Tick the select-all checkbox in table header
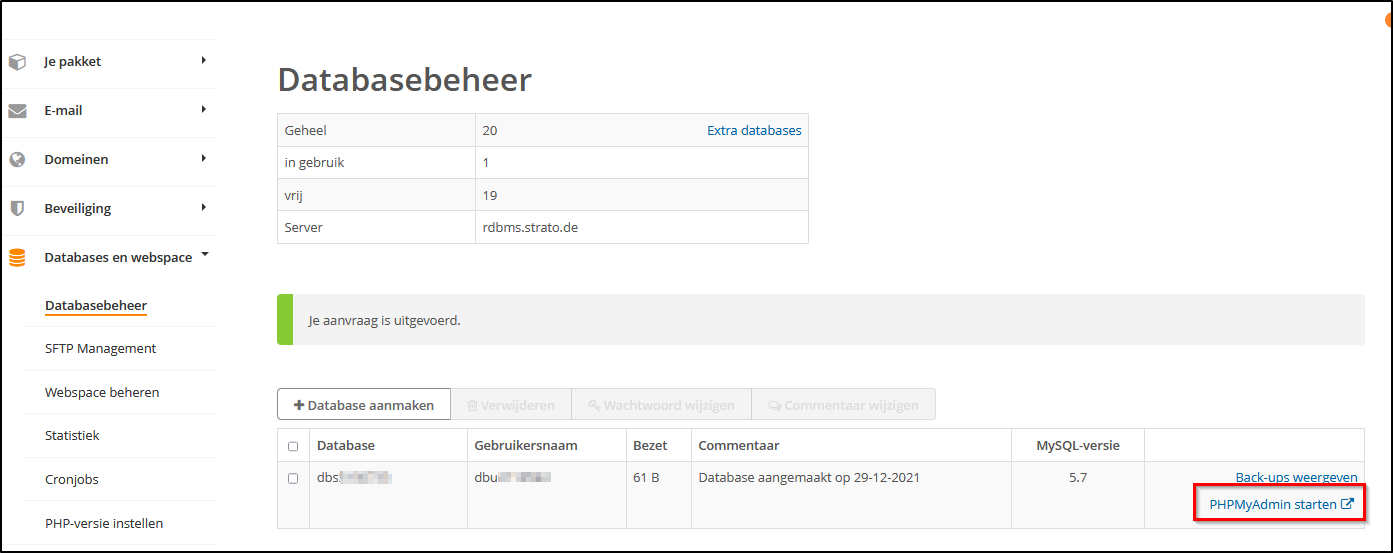Image resolution: width=1393 pixels, height=553 pixels. (293, 446)
